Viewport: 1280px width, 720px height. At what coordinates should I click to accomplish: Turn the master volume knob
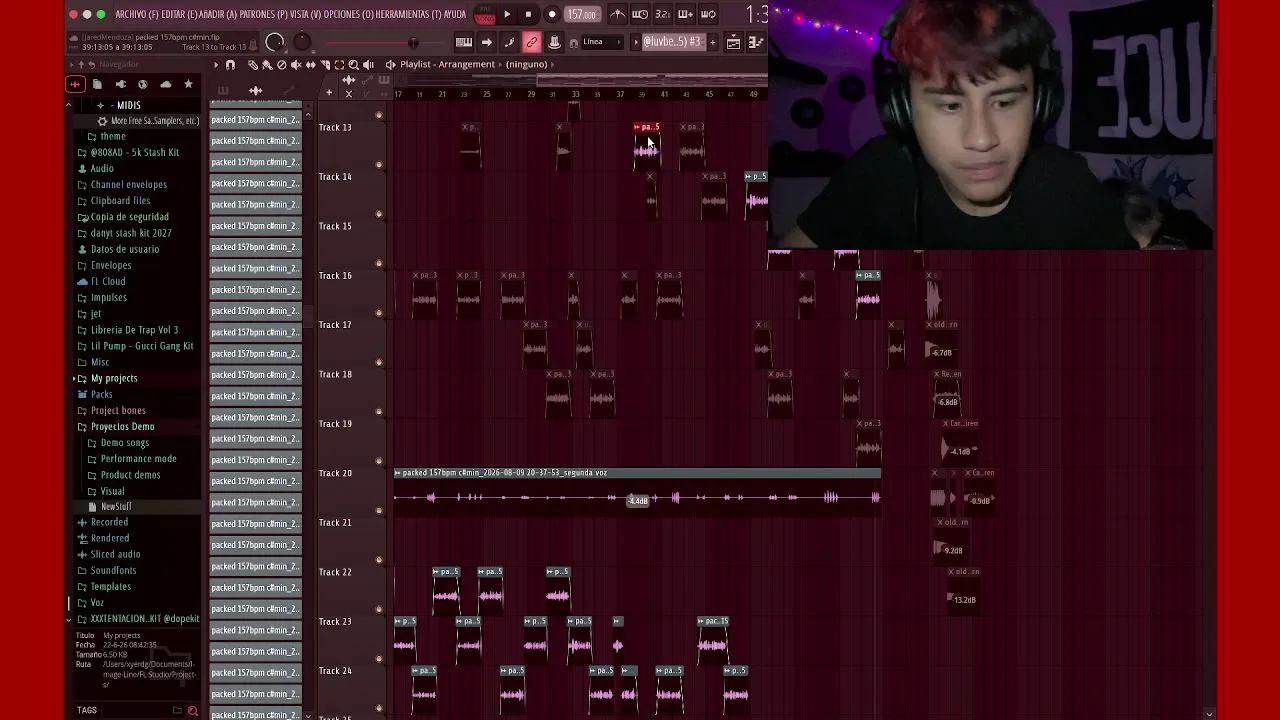point(275,42)
